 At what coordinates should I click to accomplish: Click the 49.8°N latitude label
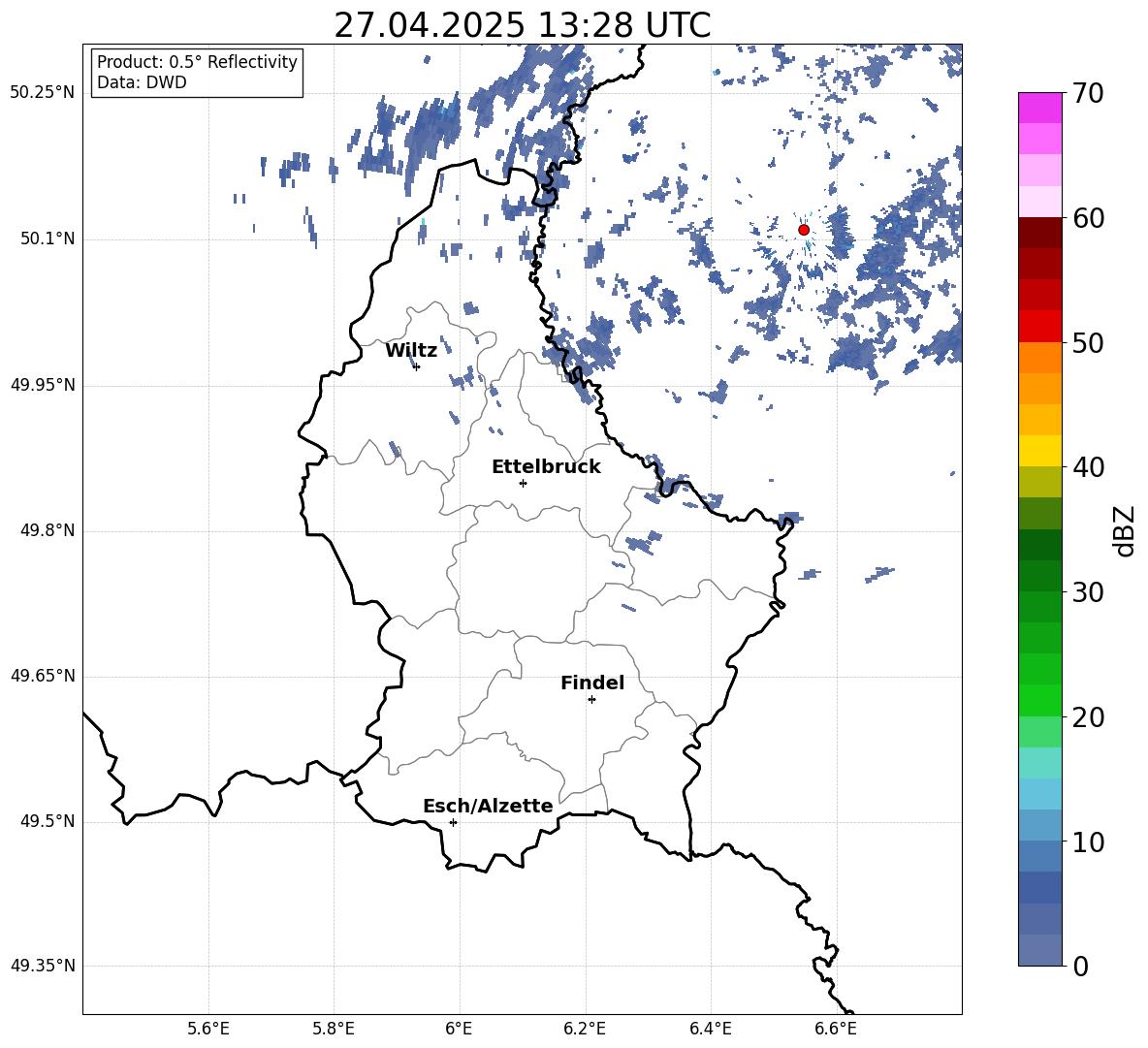[x=48, y=530]
